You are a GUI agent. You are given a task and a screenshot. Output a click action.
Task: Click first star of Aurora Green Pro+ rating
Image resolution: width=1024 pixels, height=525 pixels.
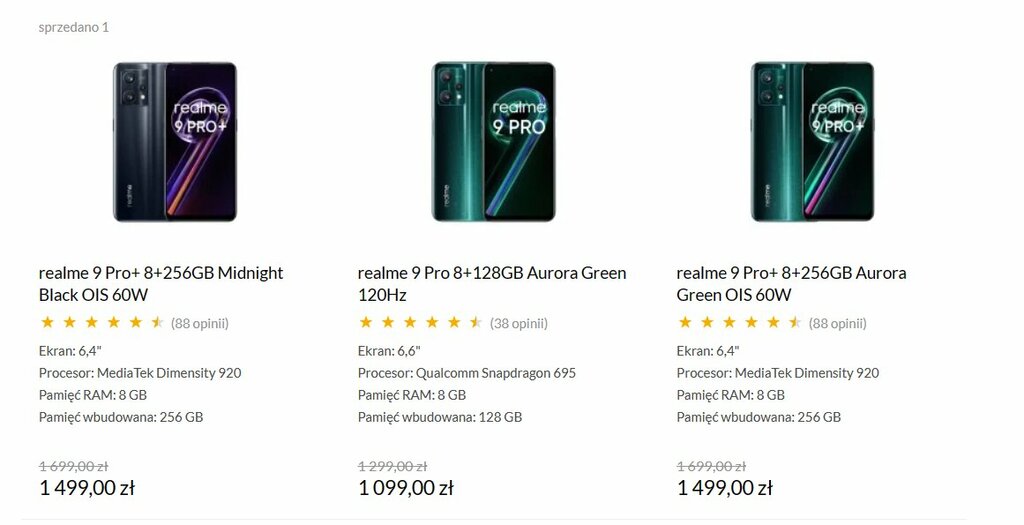click(685, 322)
